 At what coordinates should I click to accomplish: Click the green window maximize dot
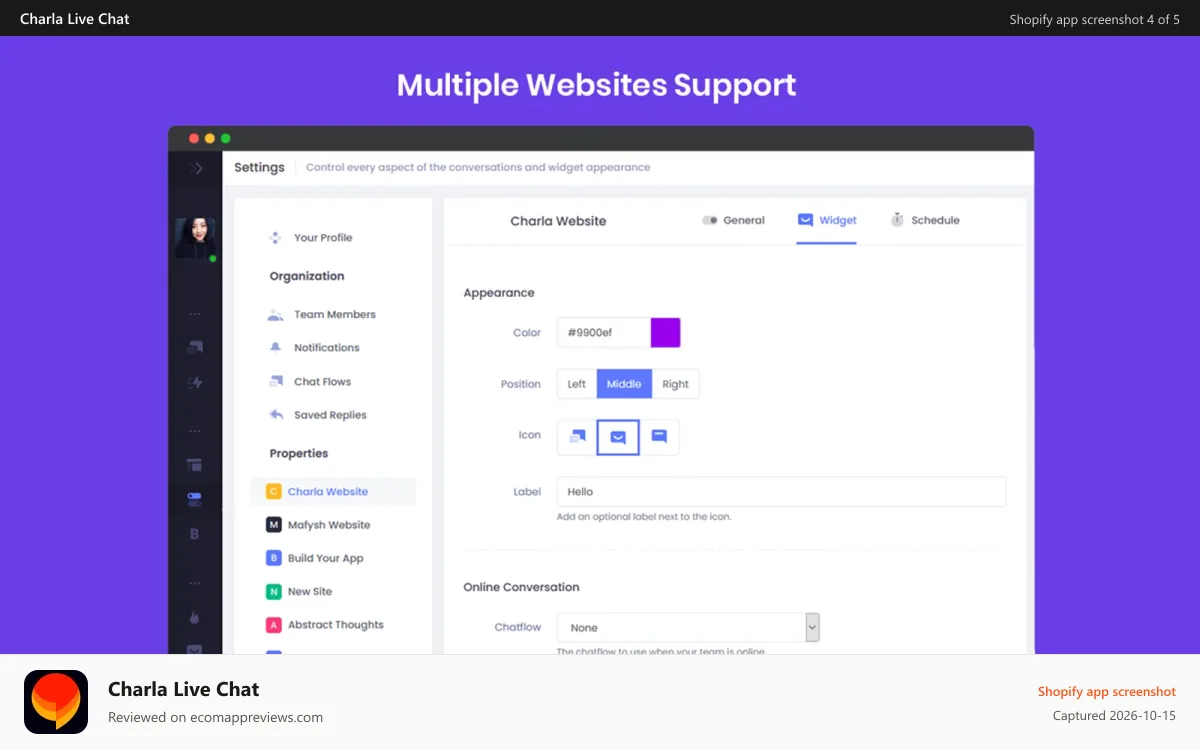[226, 138]
